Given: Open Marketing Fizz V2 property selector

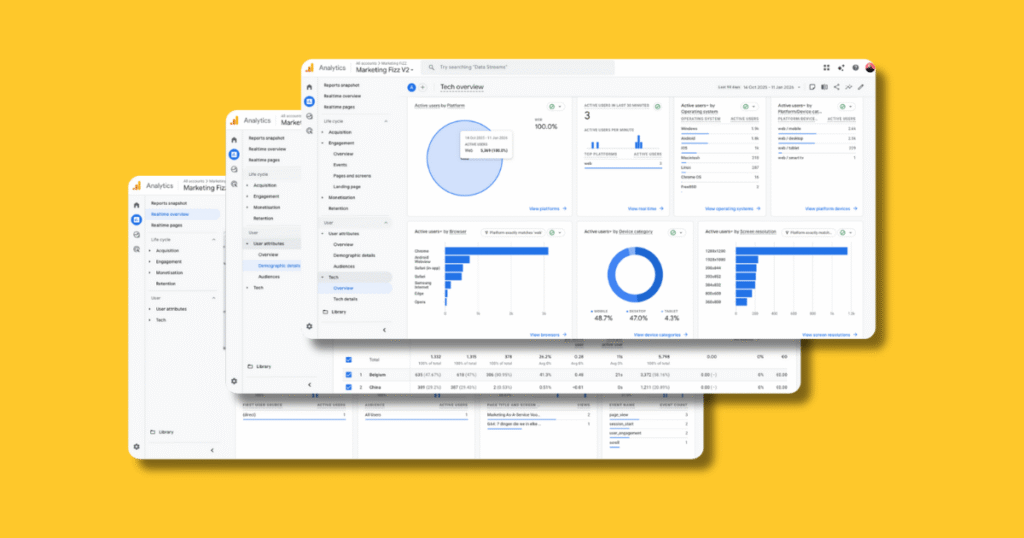Looking at the screenshot, I should pyautogui.click(x=385, y=70).
